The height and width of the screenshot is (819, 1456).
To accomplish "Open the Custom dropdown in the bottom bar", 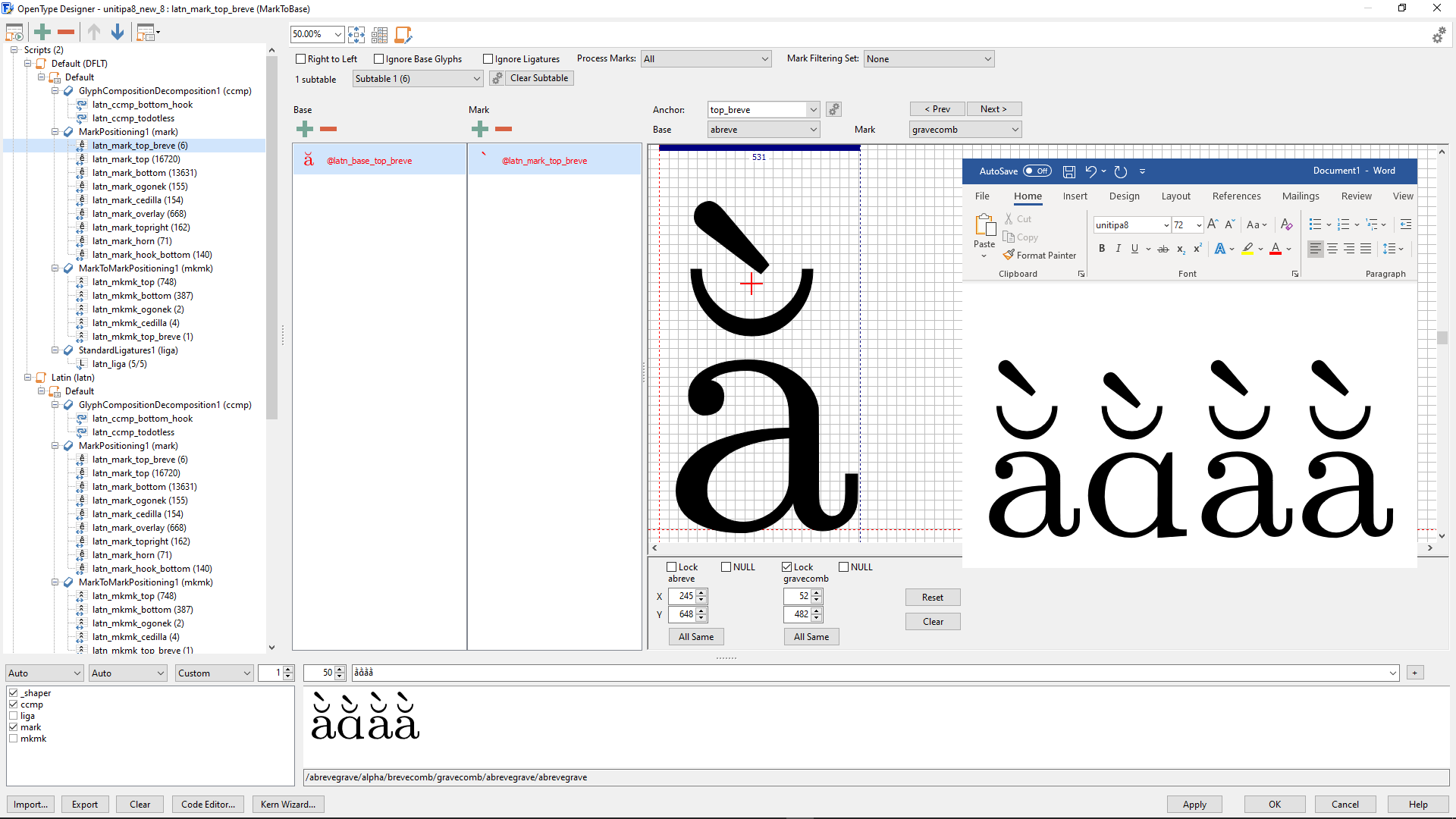I will coord(215,673).
